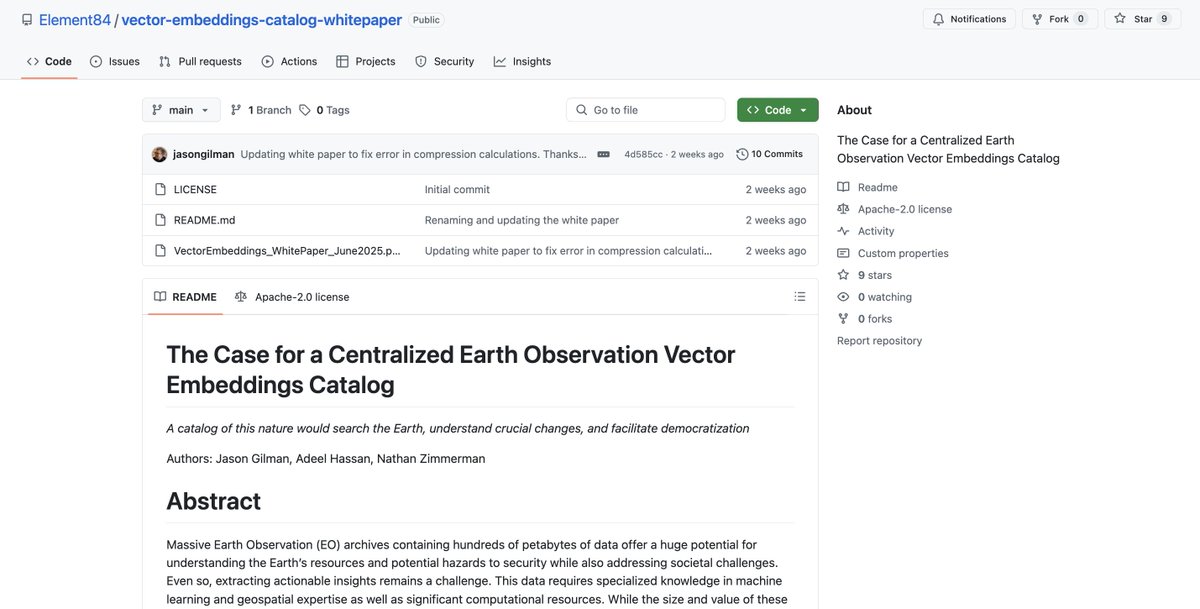Expand the commit message ellipsis button
The image size is (1200, 609).
pos(603,154)
